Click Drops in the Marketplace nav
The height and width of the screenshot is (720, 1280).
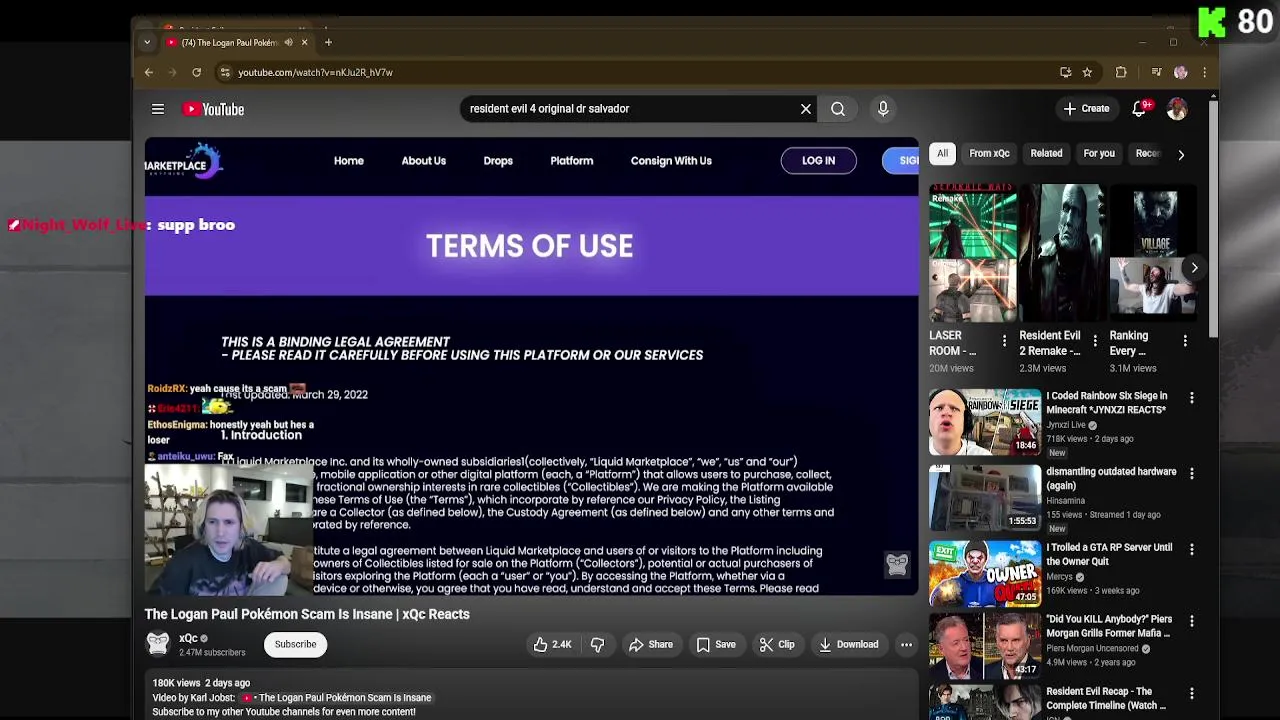[498, 161]
